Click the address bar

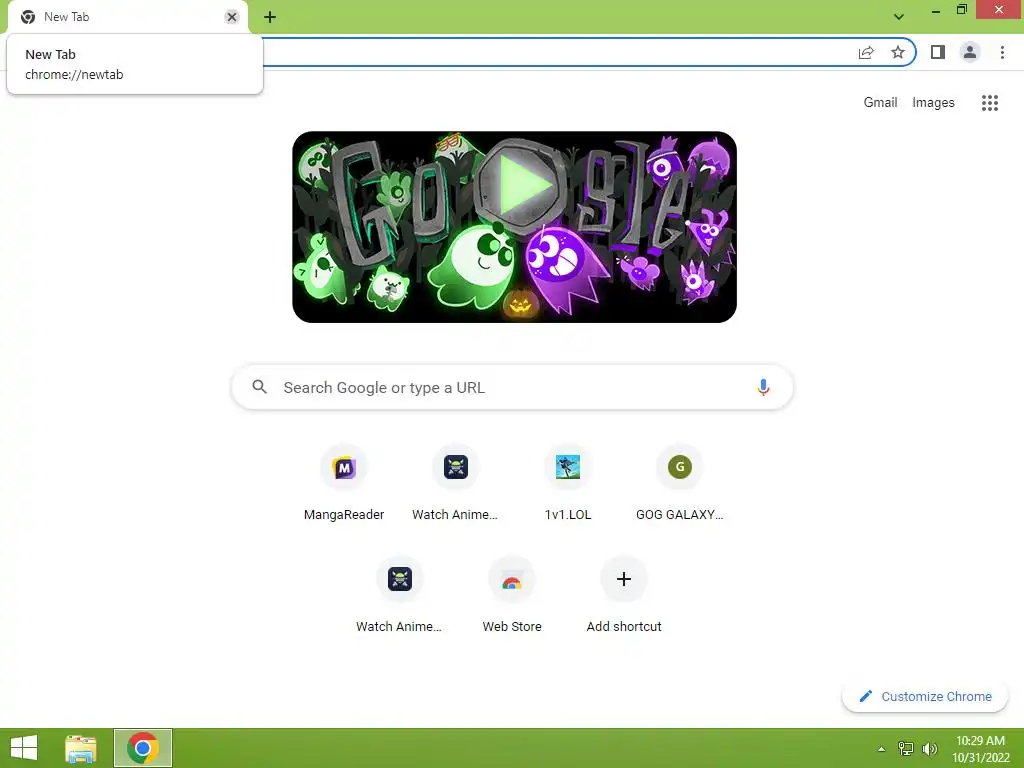click(555, 52)
